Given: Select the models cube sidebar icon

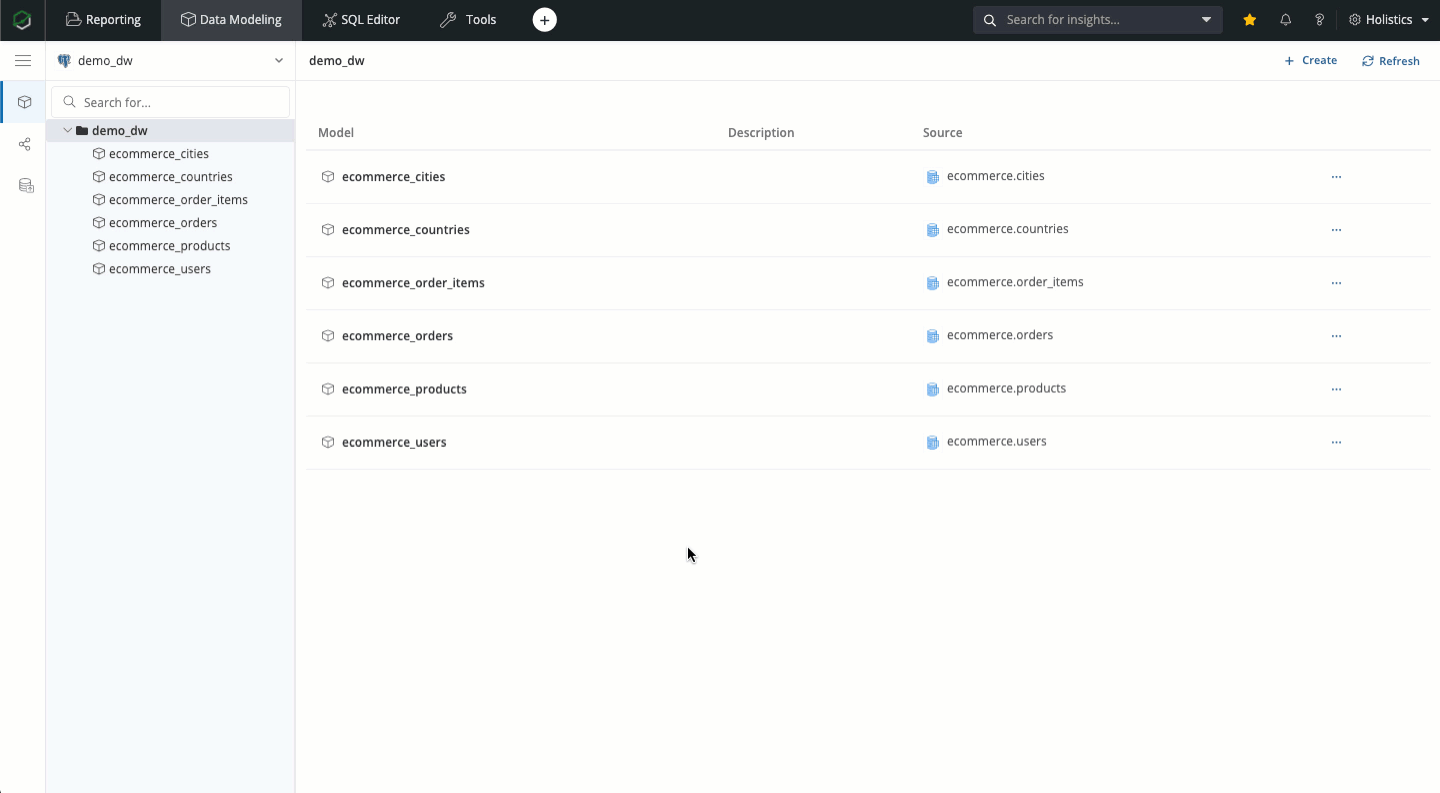Looking at the screenshot, I should [x=25, y=102].
